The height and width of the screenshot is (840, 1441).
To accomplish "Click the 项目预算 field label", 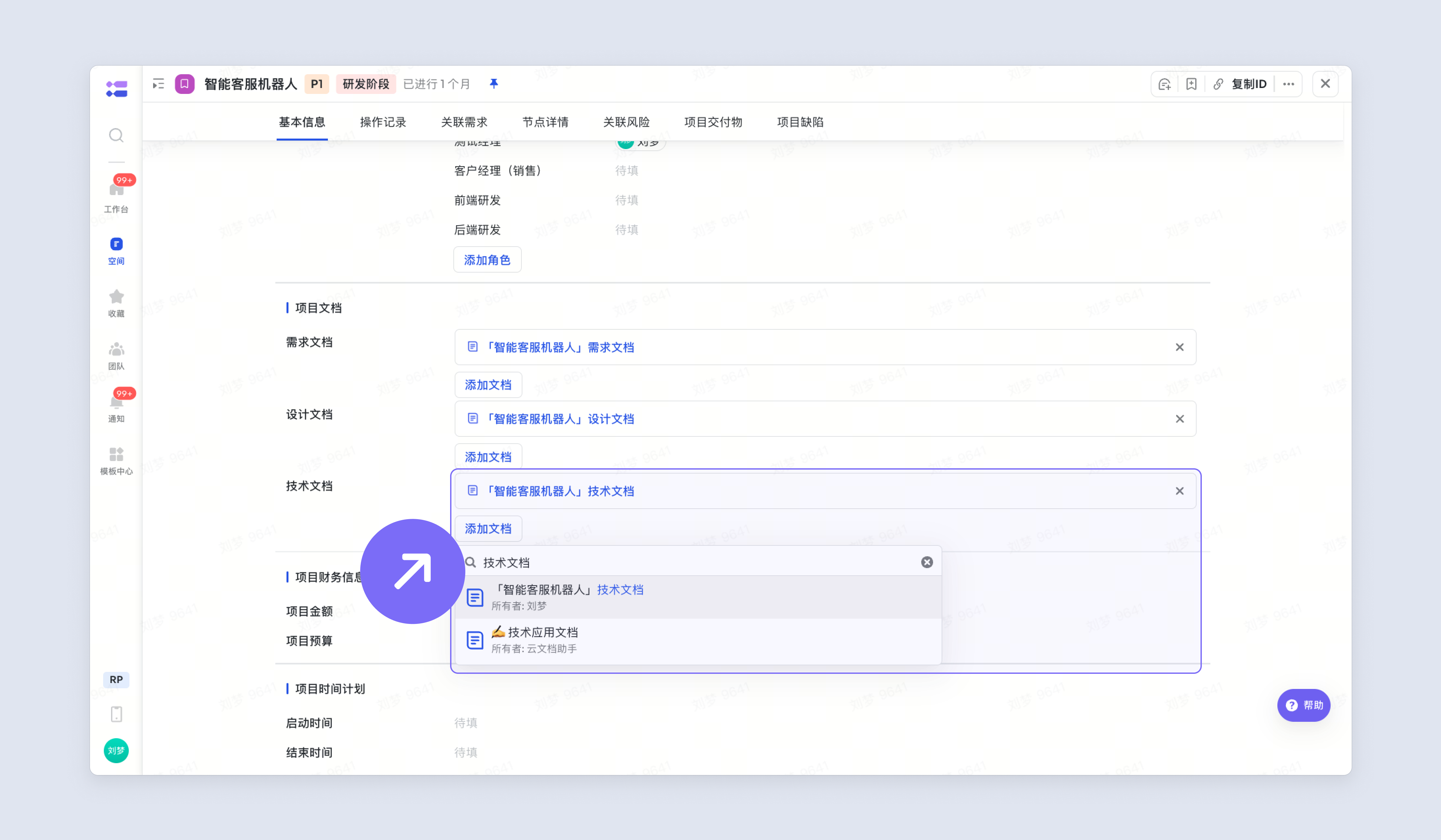I will [x=309, y=641].
